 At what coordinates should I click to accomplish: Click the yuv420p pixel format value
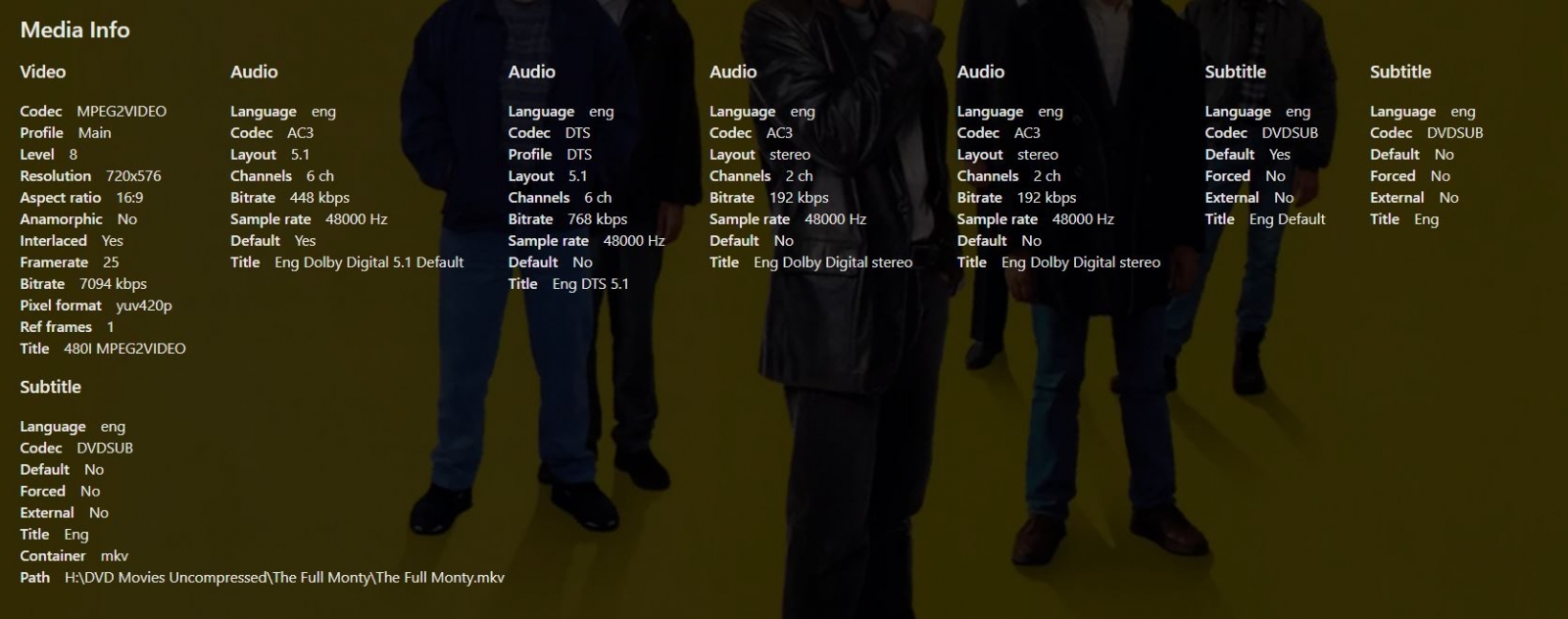pos(144,305)
